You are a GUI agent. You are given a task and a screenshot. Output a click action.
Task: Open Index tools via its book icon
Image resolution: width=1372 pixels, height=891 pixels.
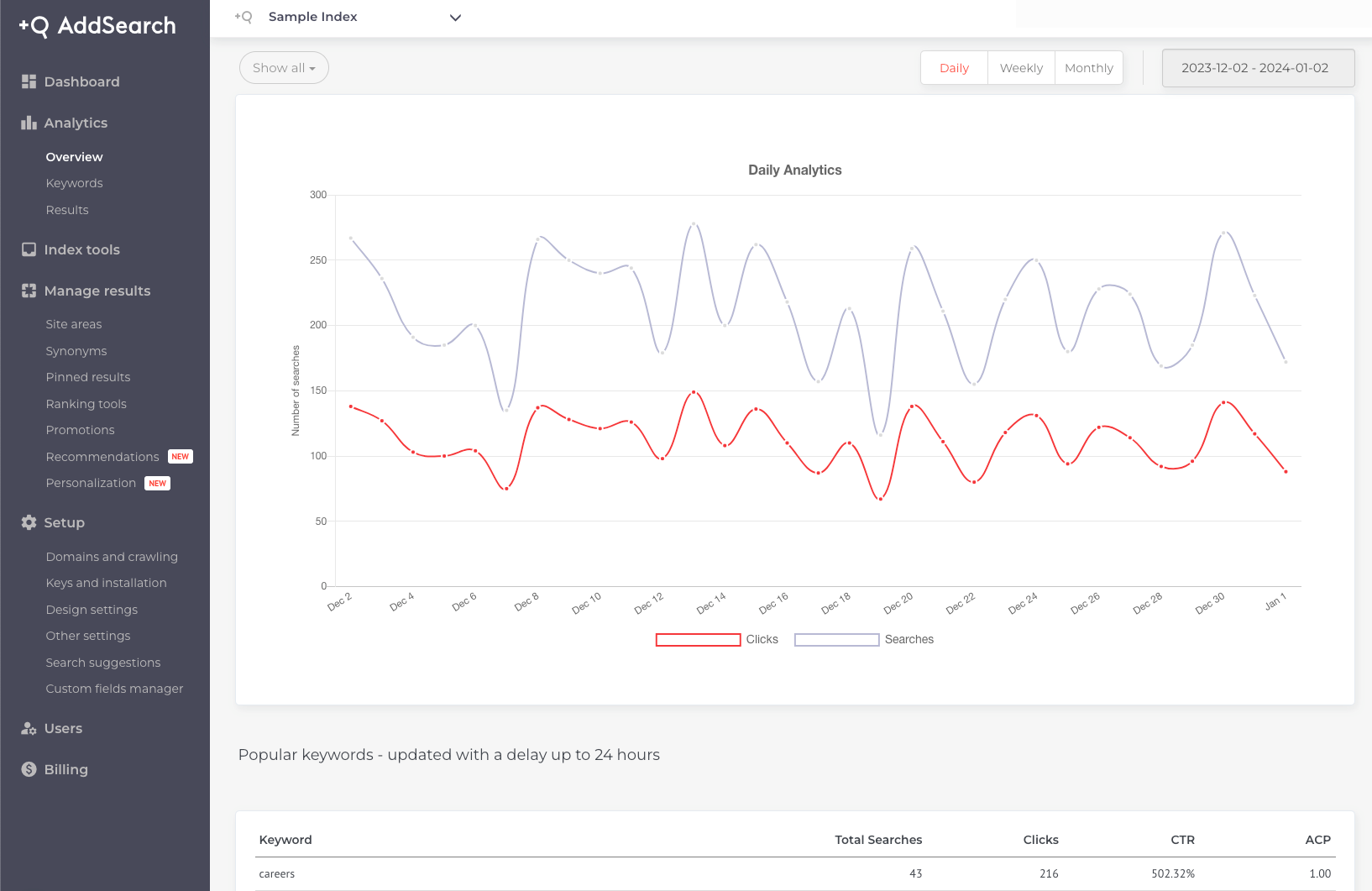[28, 249]
